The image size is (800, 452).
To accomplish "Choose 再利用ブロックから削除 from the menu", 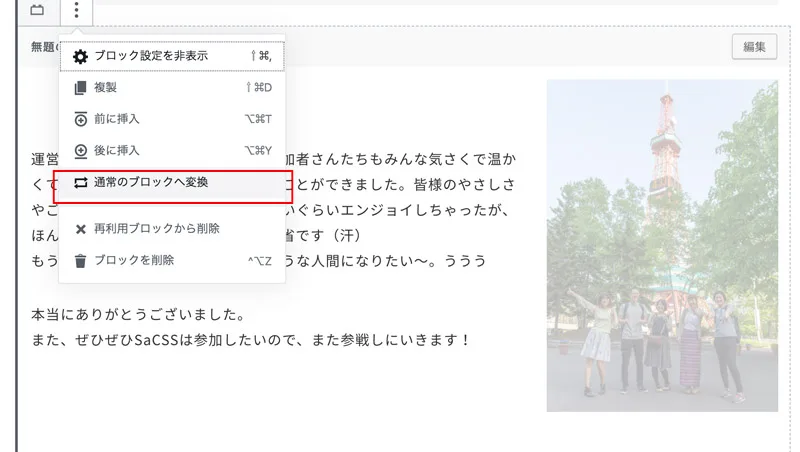I will pos(156,229).
